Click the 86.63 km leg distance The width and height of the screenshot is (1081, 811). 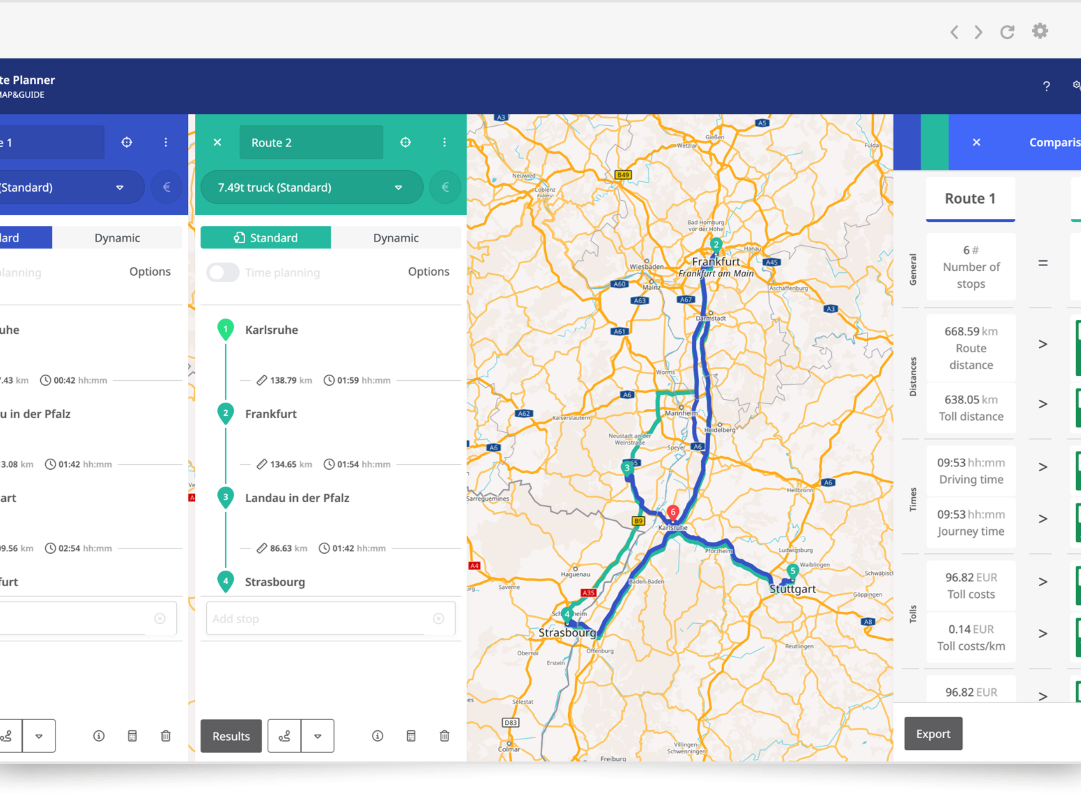282,548
